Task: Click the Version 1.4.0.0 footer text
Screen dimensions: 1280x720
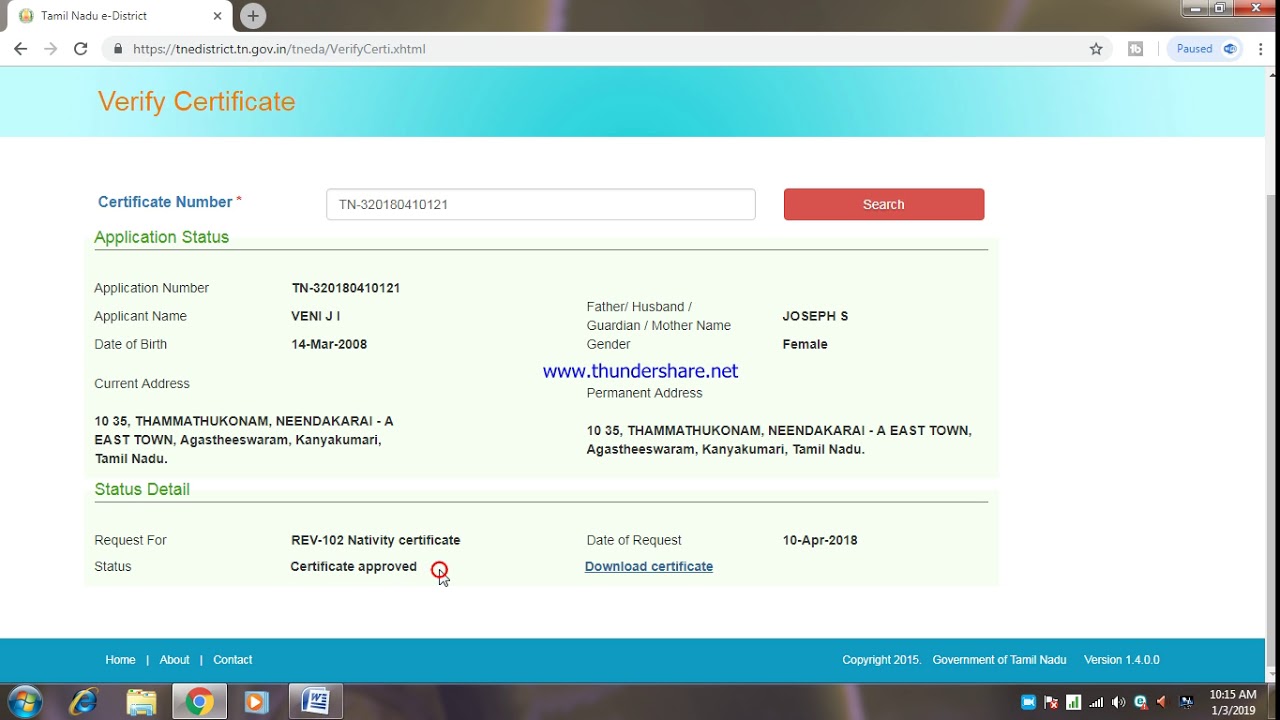Action: point(1122,660)
